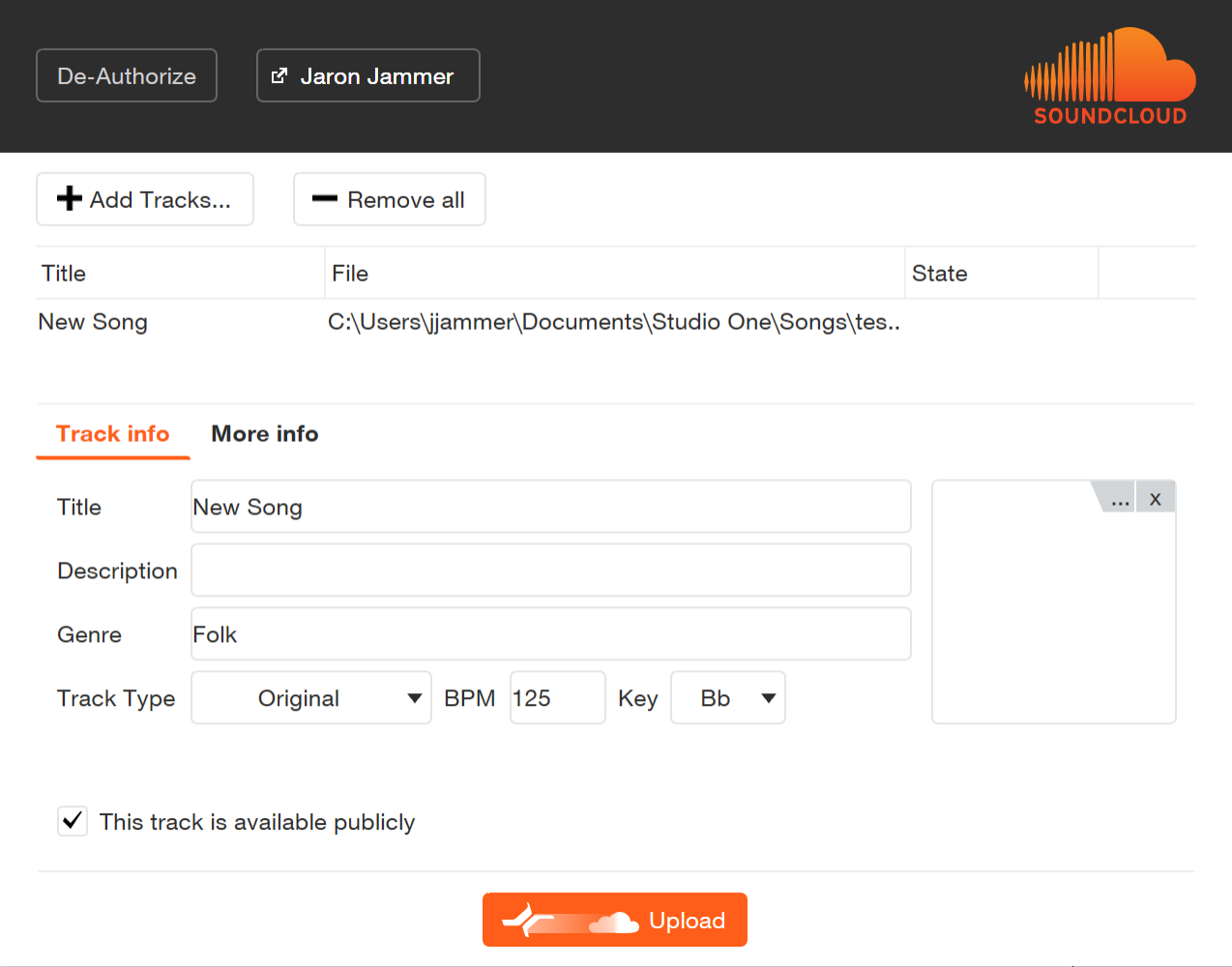Open the Key dropdown showing Bb
The height and width of the screenshot is (967, 1232).
pos(728,697)
